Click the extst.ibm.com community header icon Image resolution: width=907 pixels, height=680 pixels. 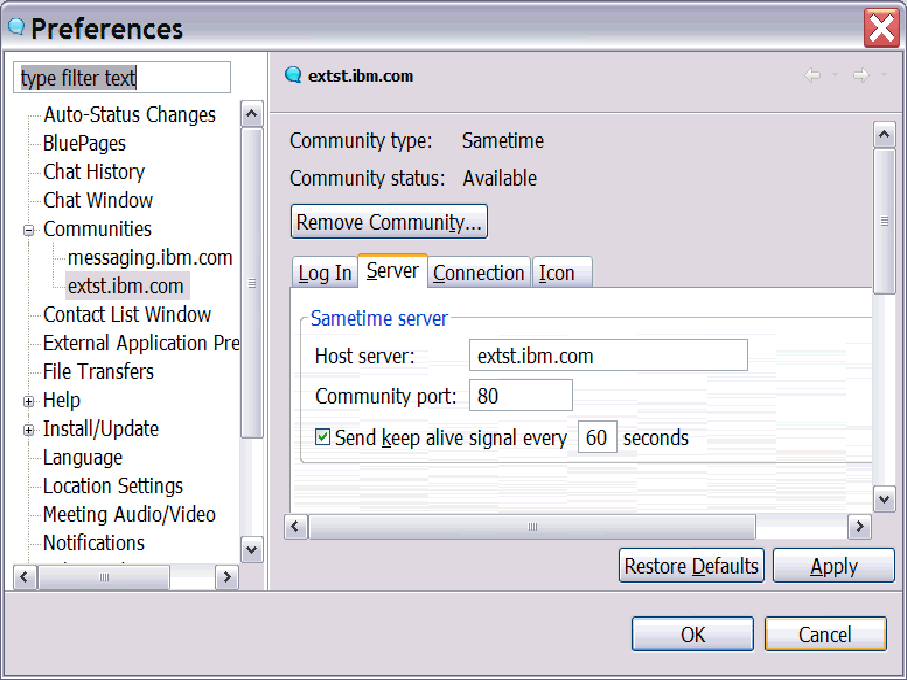[x=293, y=75]
